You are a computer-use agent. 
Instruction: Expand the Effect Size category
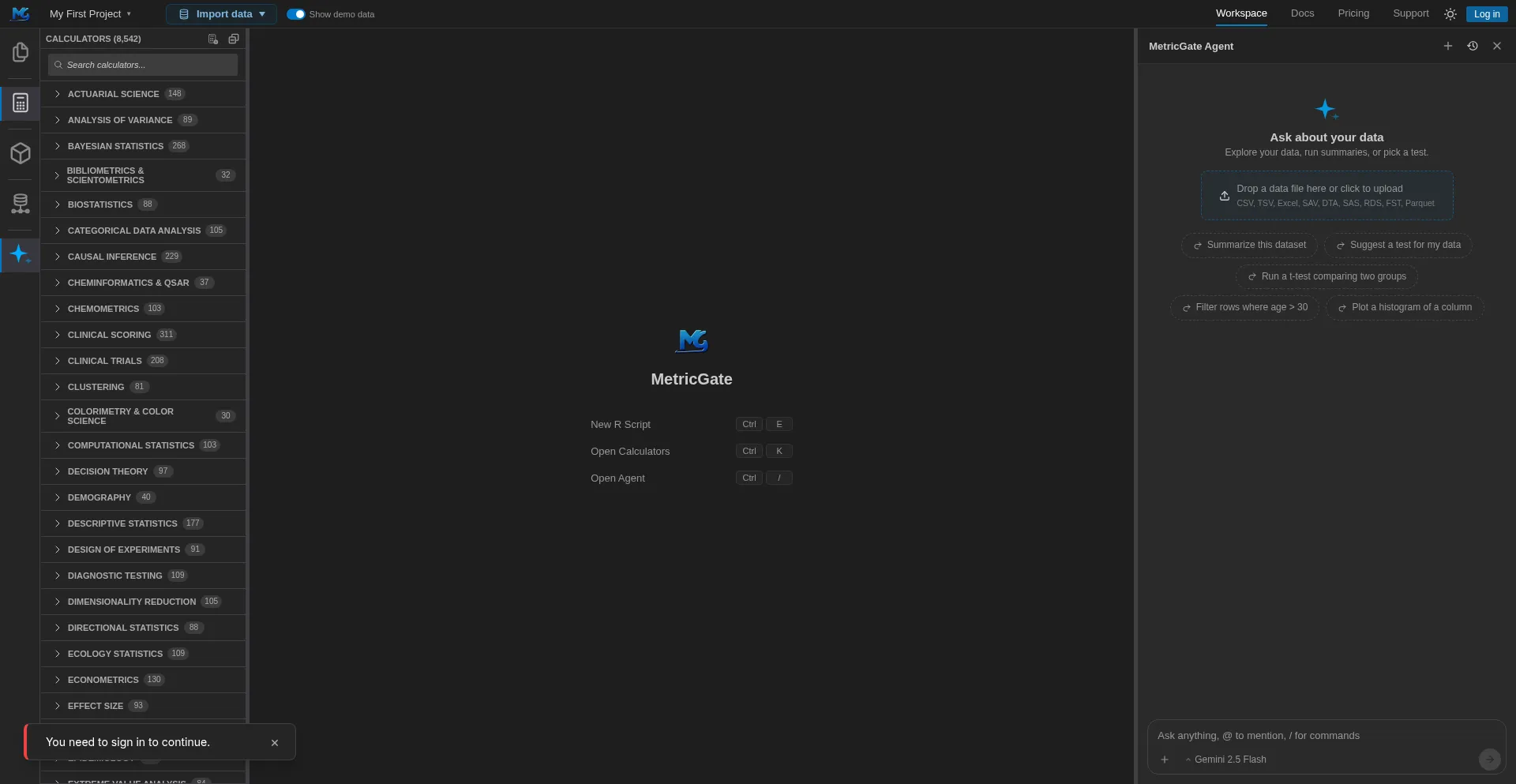(143, 706)
